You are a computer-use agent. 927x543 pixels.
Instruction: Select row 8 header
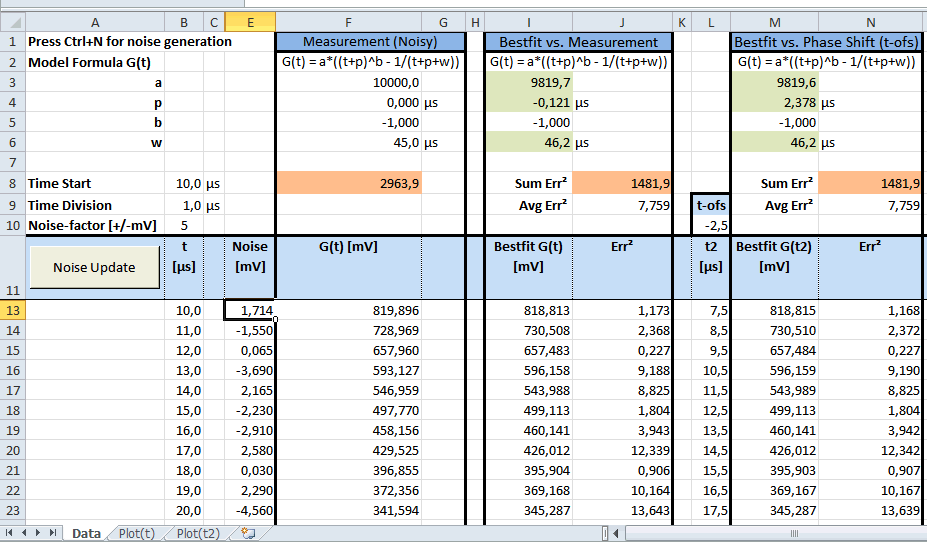[x=12, y=184]
